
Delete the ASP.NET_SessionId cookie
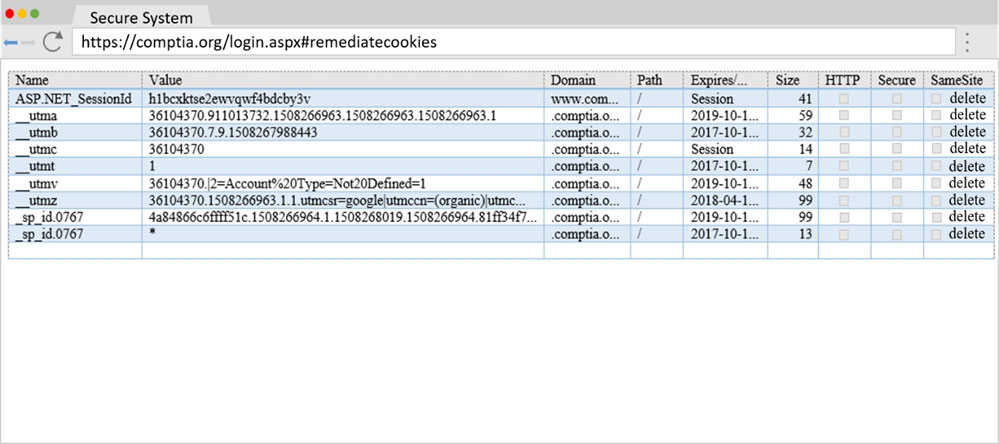point(967,99)
